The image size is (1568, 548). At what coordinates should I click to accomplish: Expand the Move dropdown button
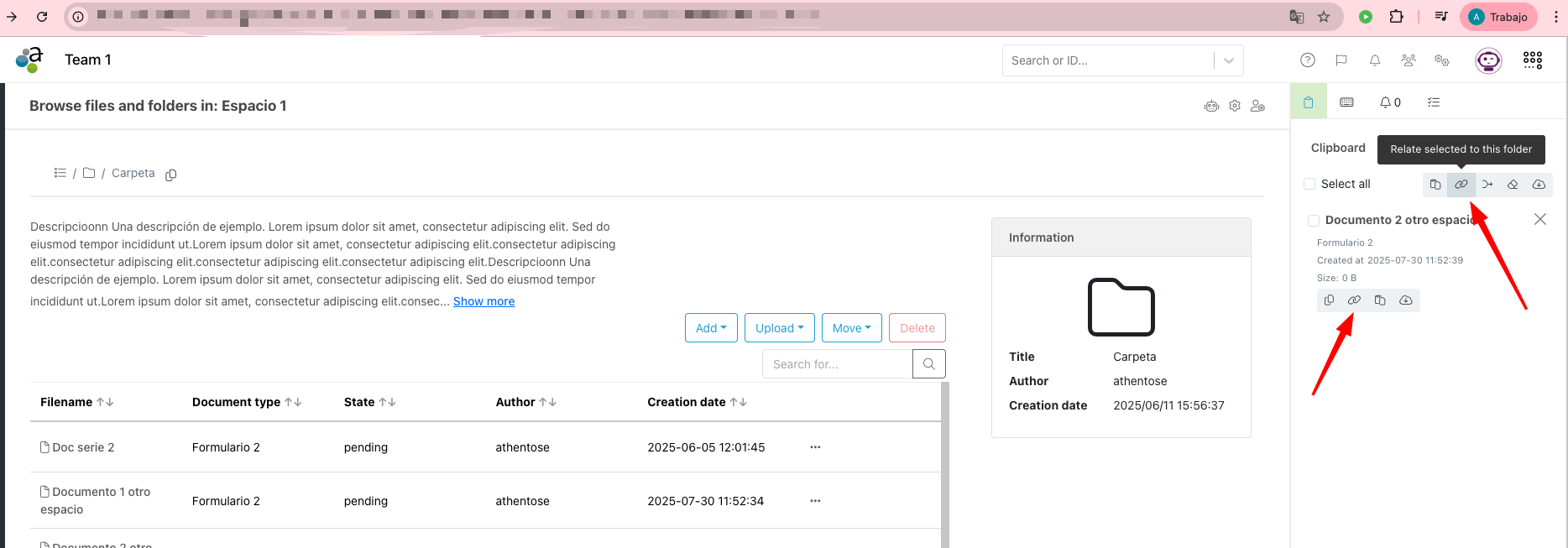point(851,328)
